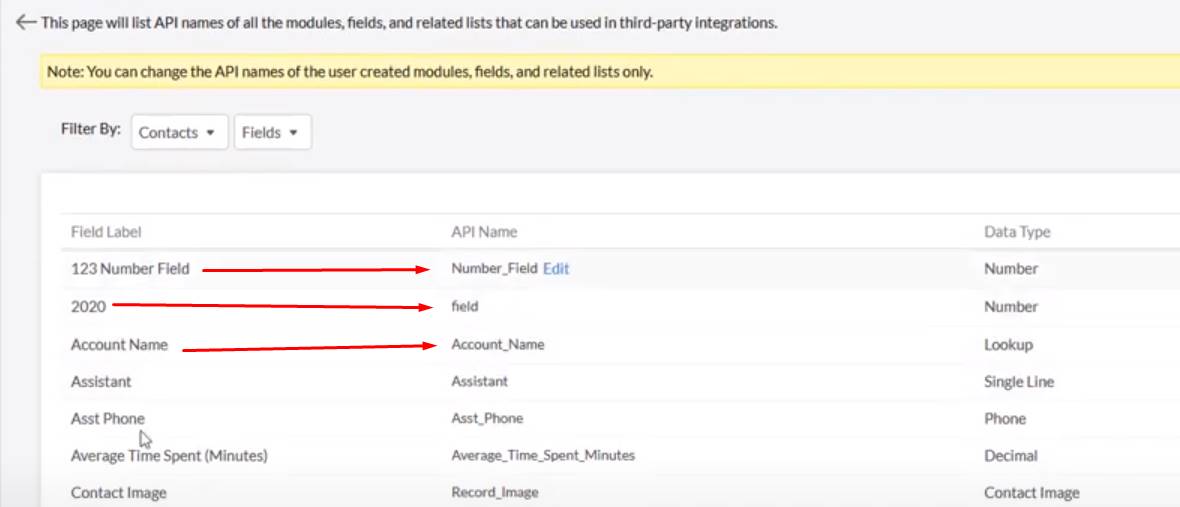The width and height of the screenshot is (1180, 507).
Task: Click the Data Type column header
Action: click(1017, 232)
